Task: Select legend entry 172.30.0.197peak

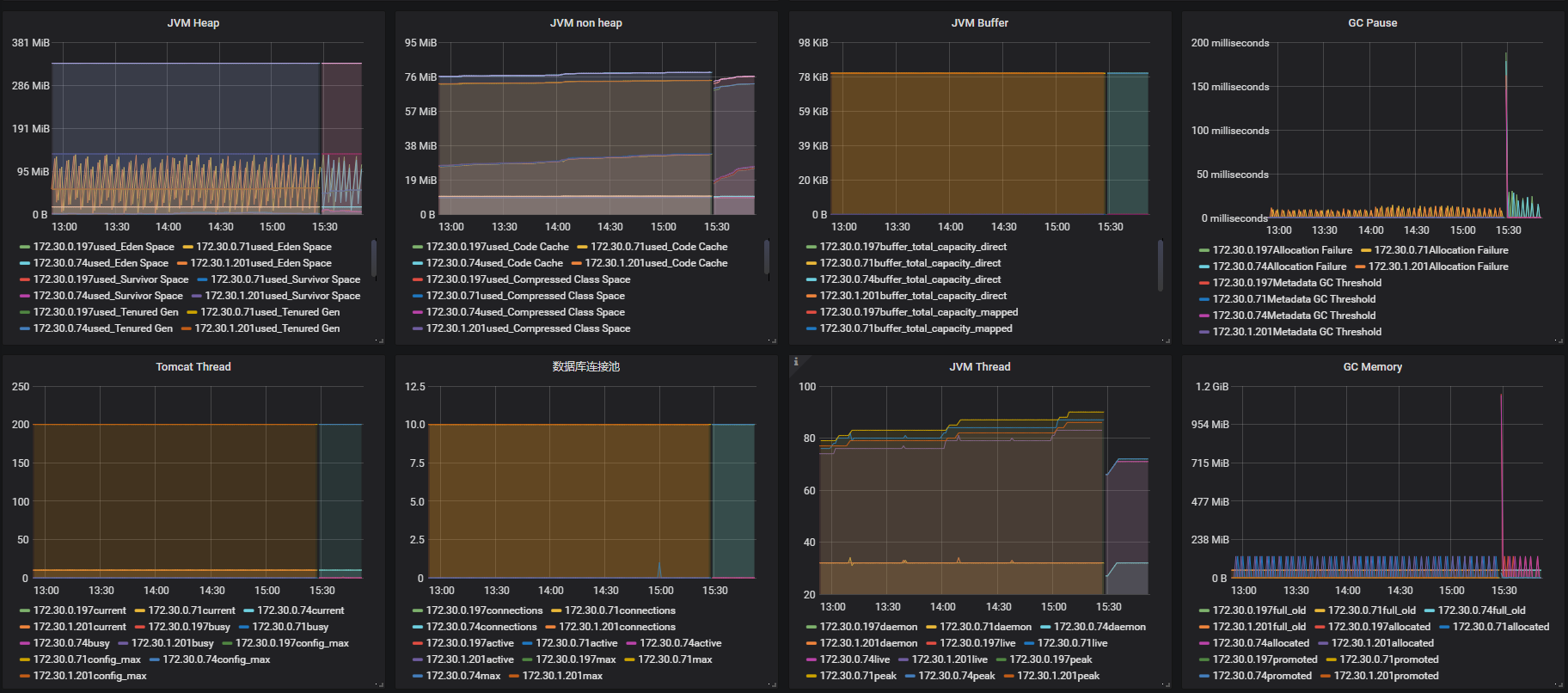Action: click(1051, 659)
